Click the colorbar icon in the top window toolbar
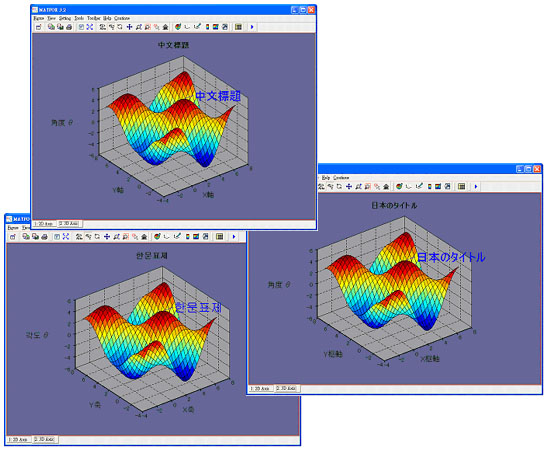 pyautogui.click(x=207, y=27)
